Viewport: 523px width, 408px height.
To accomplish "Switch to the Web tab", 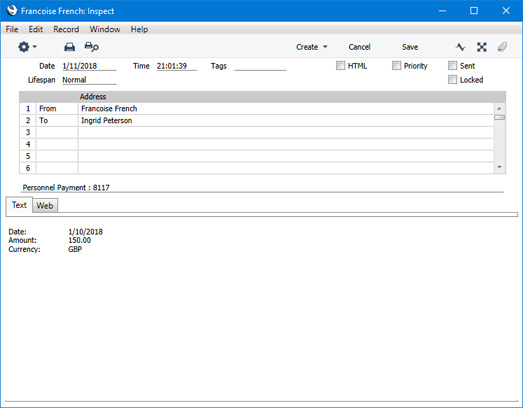I will click(45, 206).
